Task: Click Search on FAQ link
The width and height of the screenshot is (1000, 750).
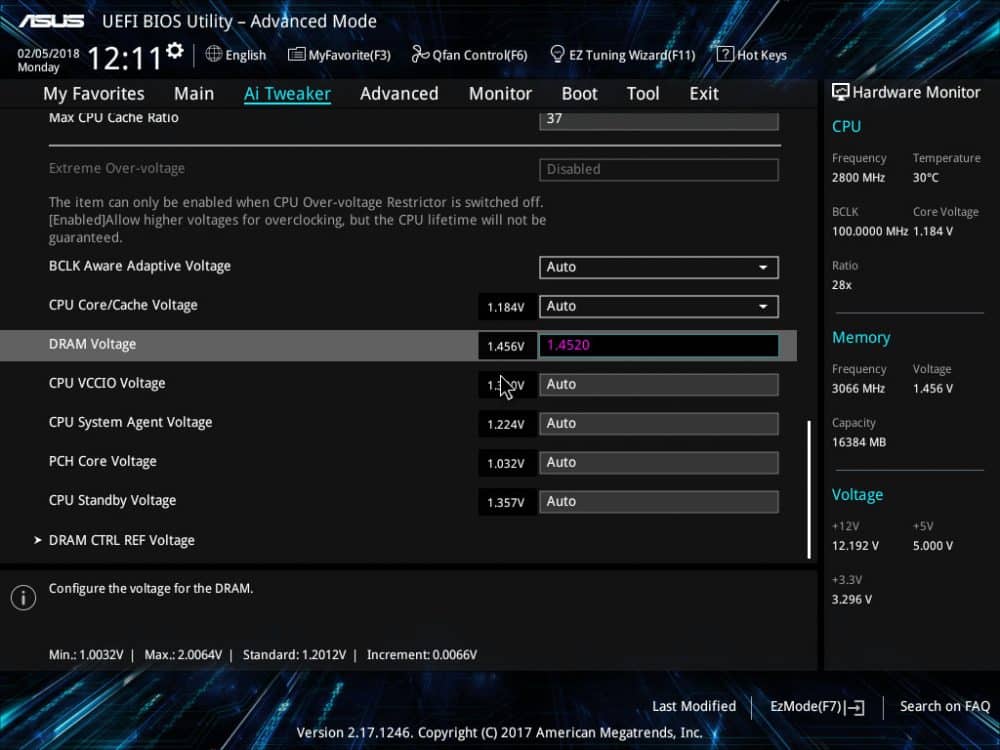Action: tap(945, 706)
